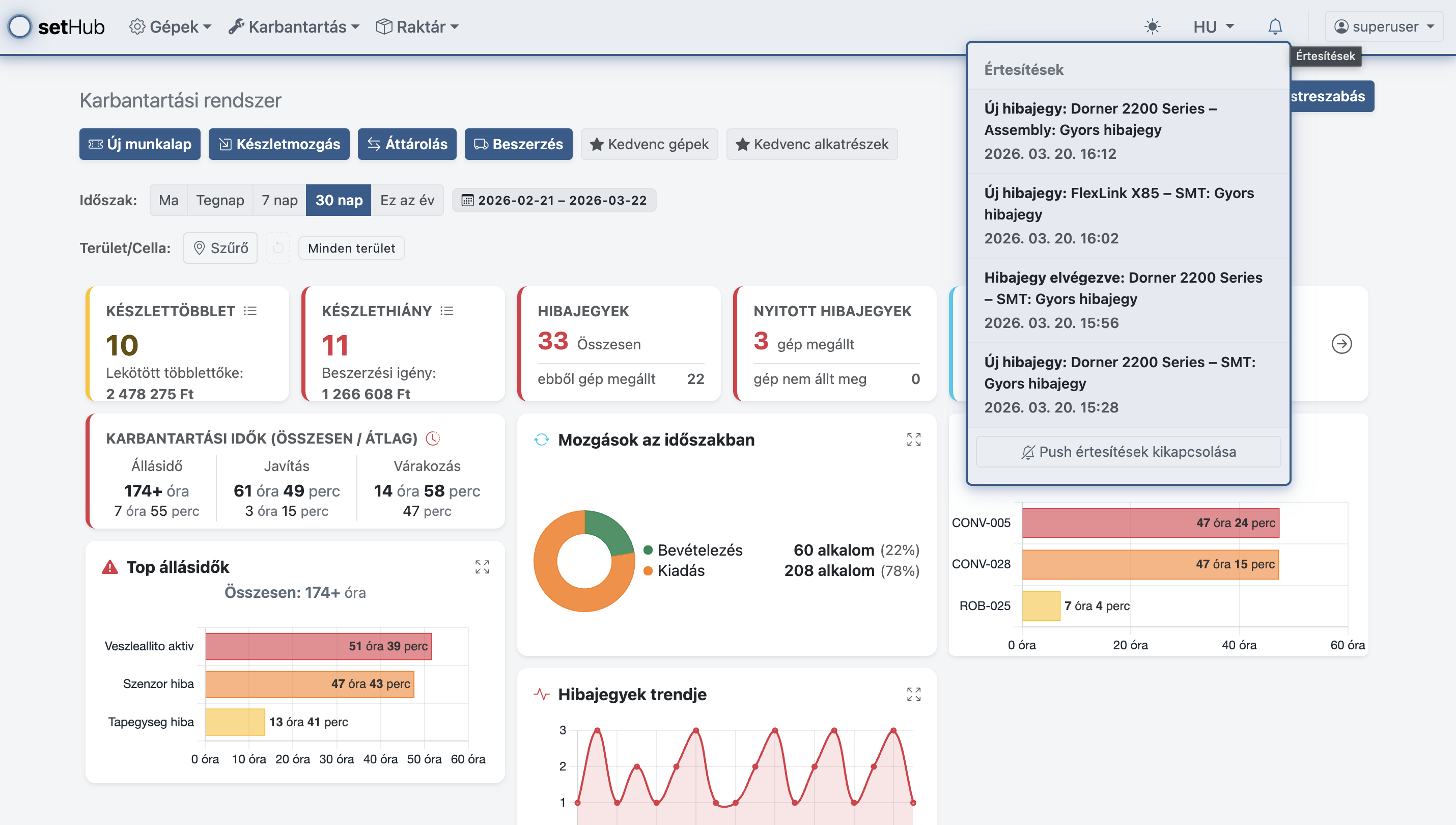Expand the Top állásidők chart fullscreen
This screenshot has height=825, width=1456.
click(482, 567)
